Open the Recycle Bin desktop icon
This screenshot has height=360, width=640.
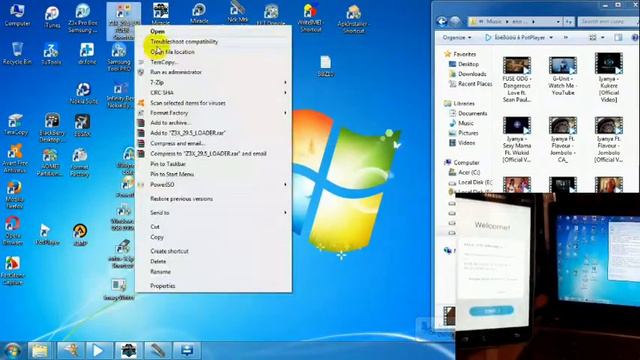tap(17, 53)
